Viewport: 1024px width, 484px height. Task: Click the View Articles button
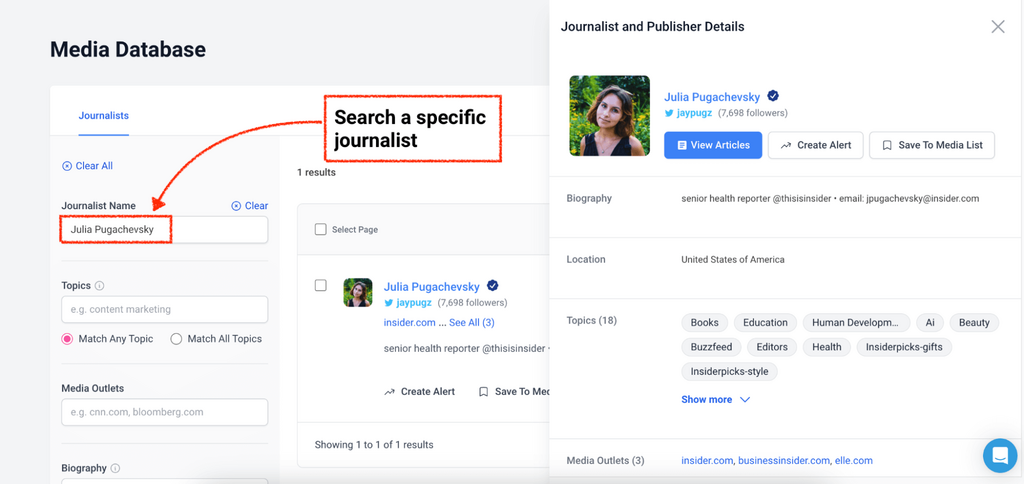tap(713, 145)
